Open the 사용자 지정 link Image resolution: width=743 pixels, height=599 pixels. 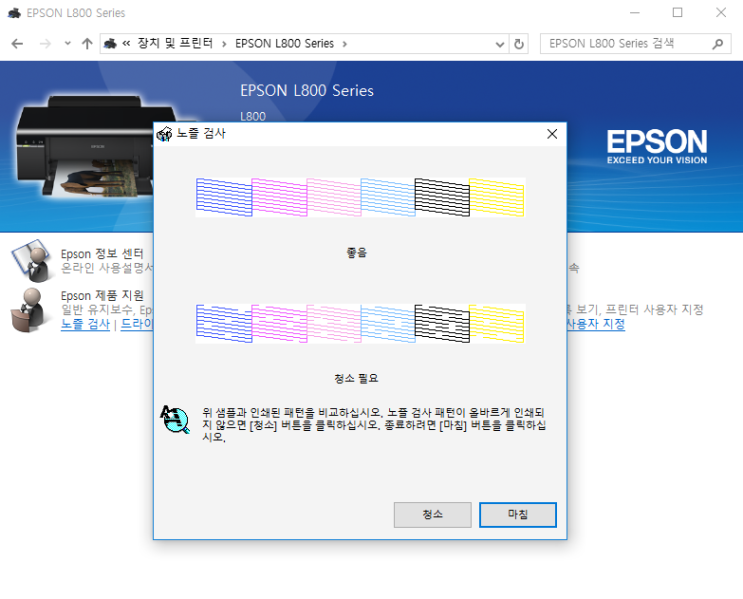click(596, 324)
